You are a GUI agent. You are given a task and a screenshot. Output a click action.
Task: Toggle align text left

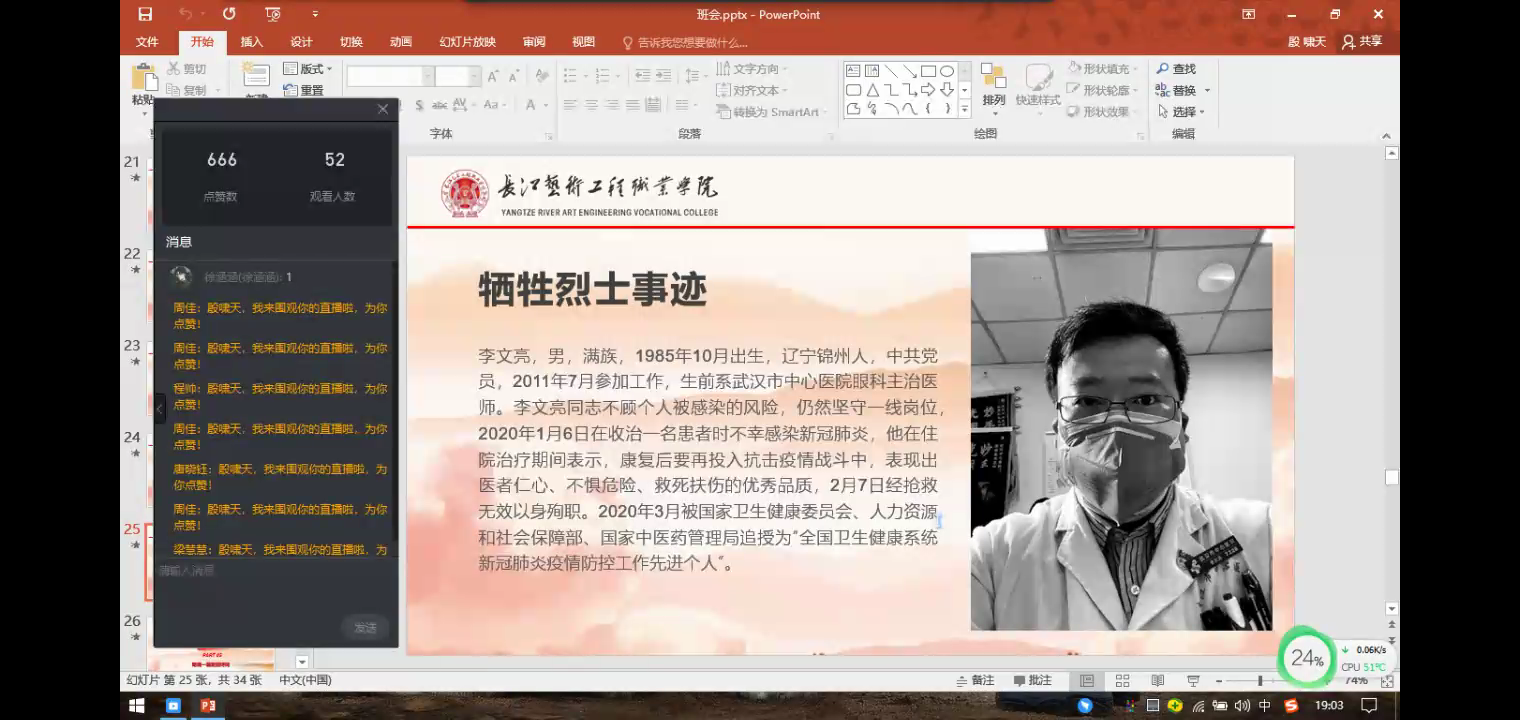tap(571, 105)
